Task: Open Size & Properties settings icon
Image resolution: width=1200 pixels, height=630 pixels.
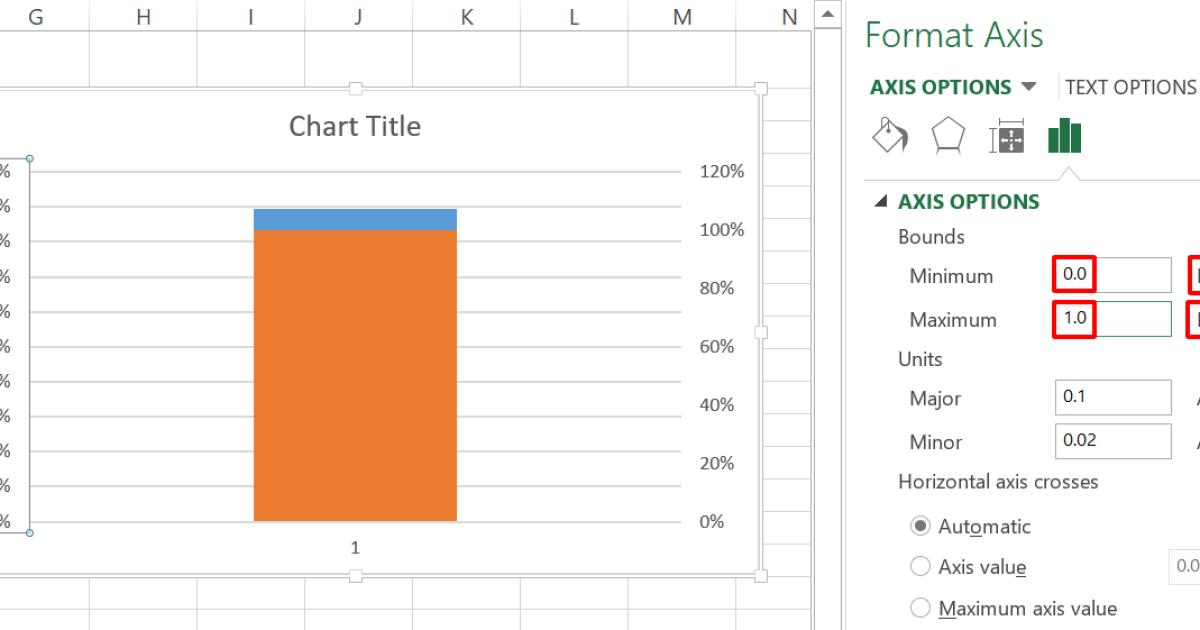Action: [x=1008, y=135]
